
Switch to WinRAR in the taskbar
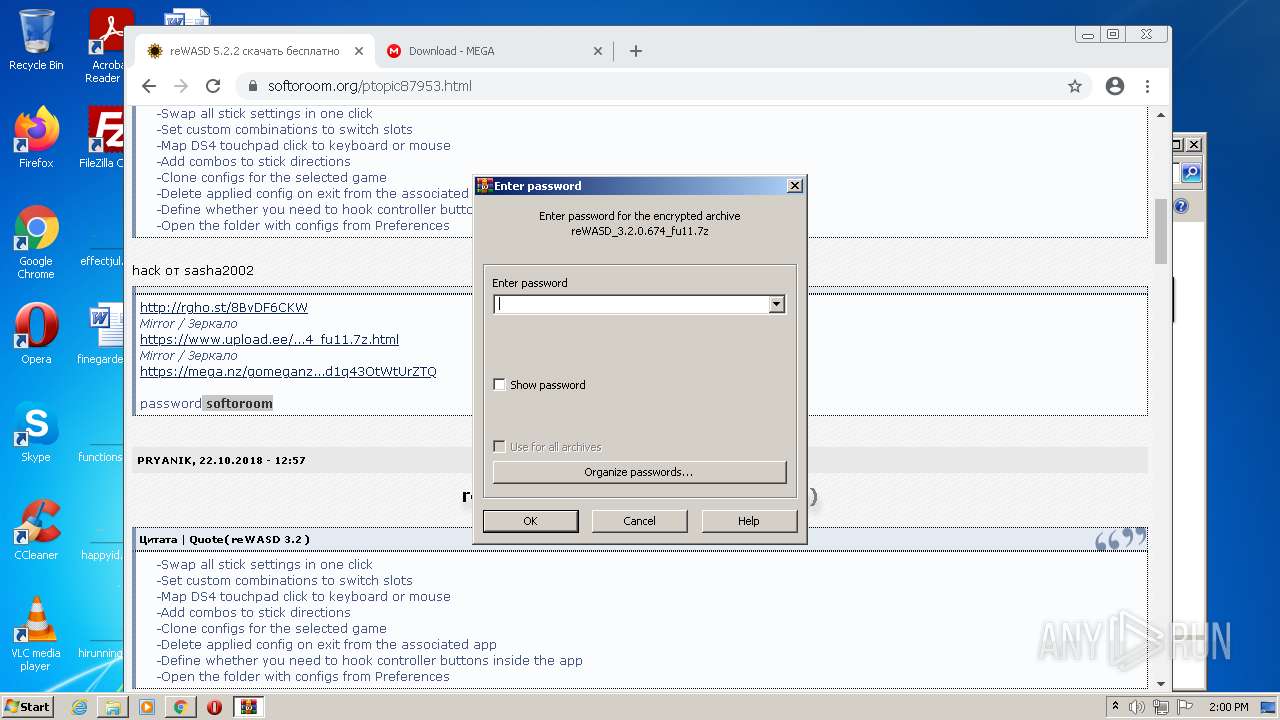[x=249, y=707]
